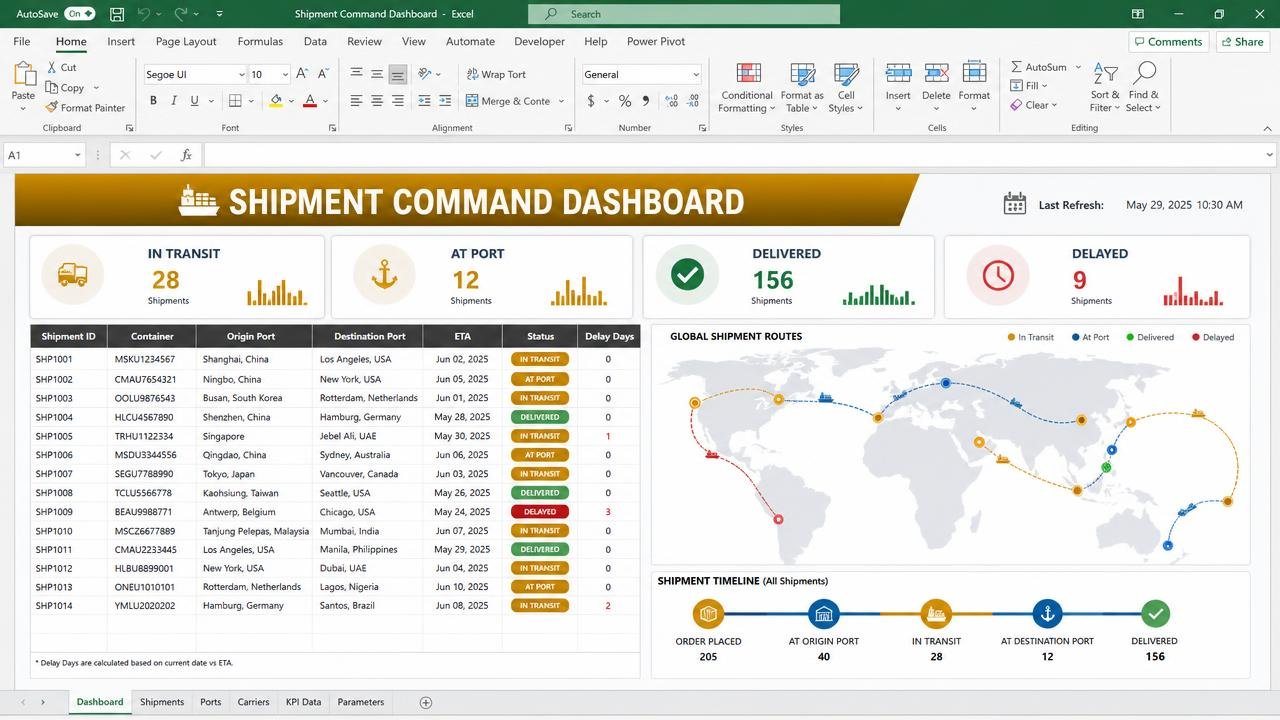Open the font size dropdown
The height and width of the screenshot is (720, 1280).
286,75
